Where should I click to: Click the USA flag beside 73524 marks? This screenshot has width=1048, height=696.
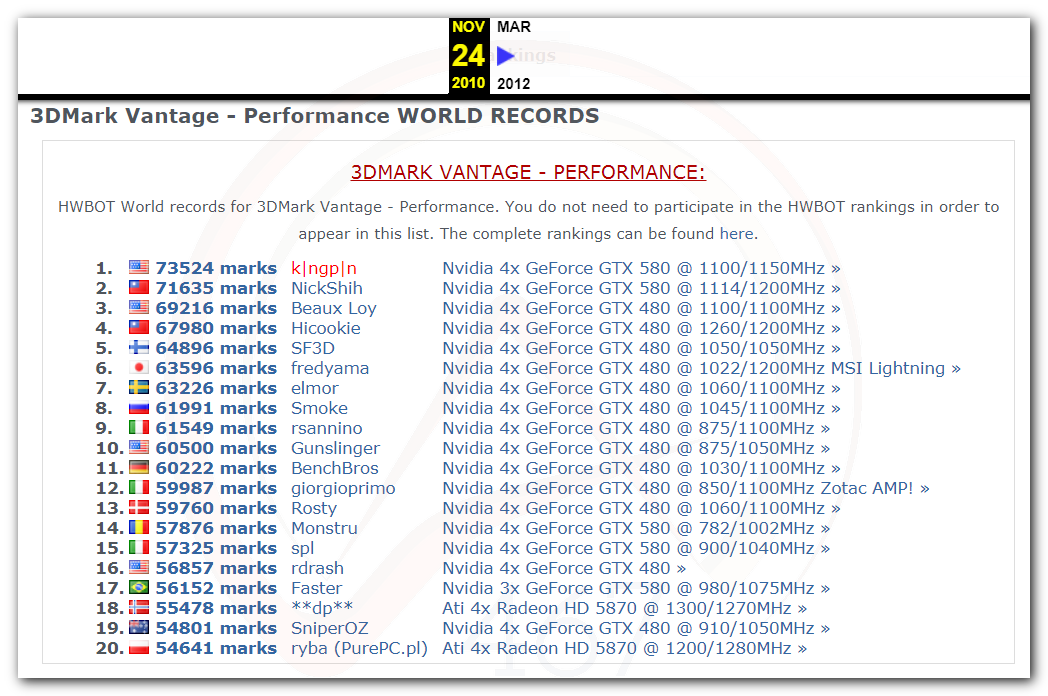(139, 267)
